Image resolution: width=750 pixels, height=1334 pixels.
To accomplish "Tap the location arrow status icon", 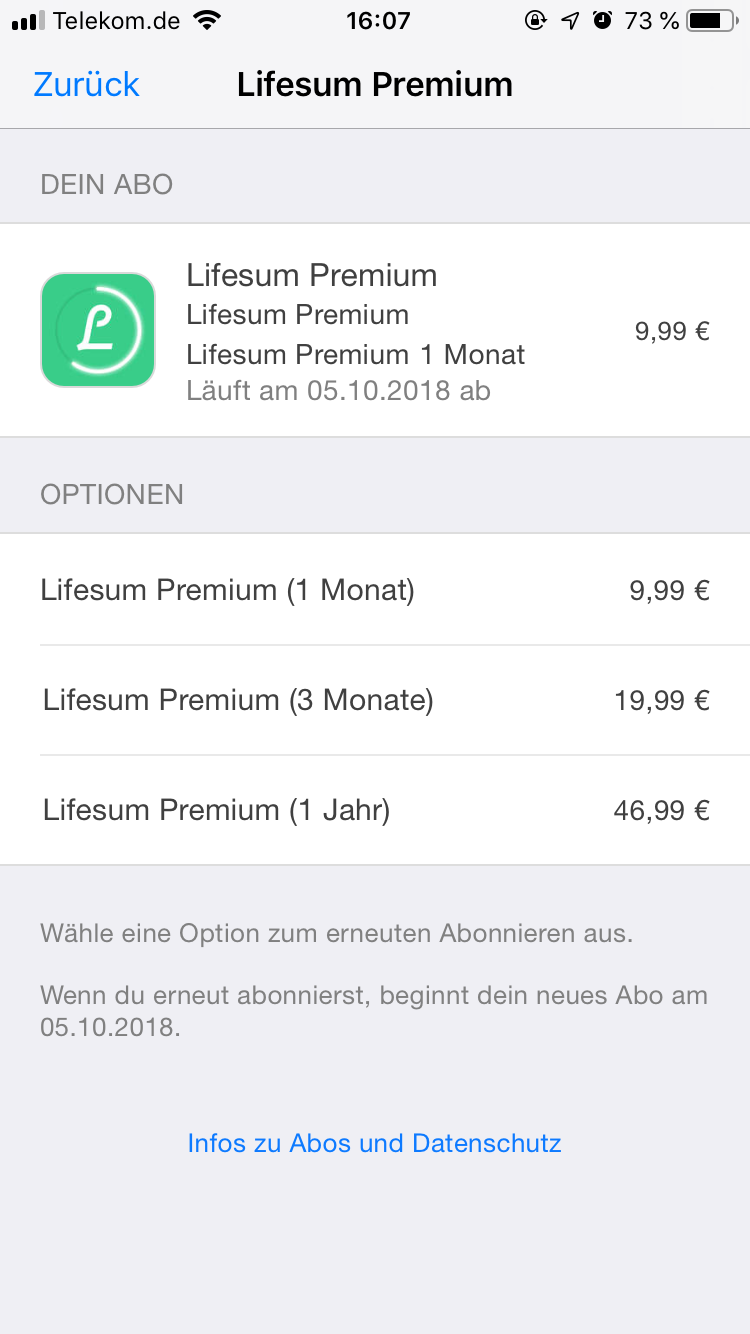I will (570, 20).
